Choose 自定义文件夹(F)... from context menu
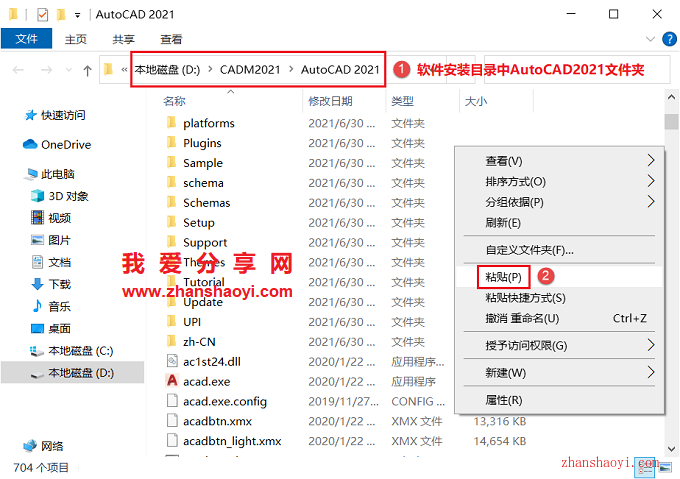 (x=559, y=250)
